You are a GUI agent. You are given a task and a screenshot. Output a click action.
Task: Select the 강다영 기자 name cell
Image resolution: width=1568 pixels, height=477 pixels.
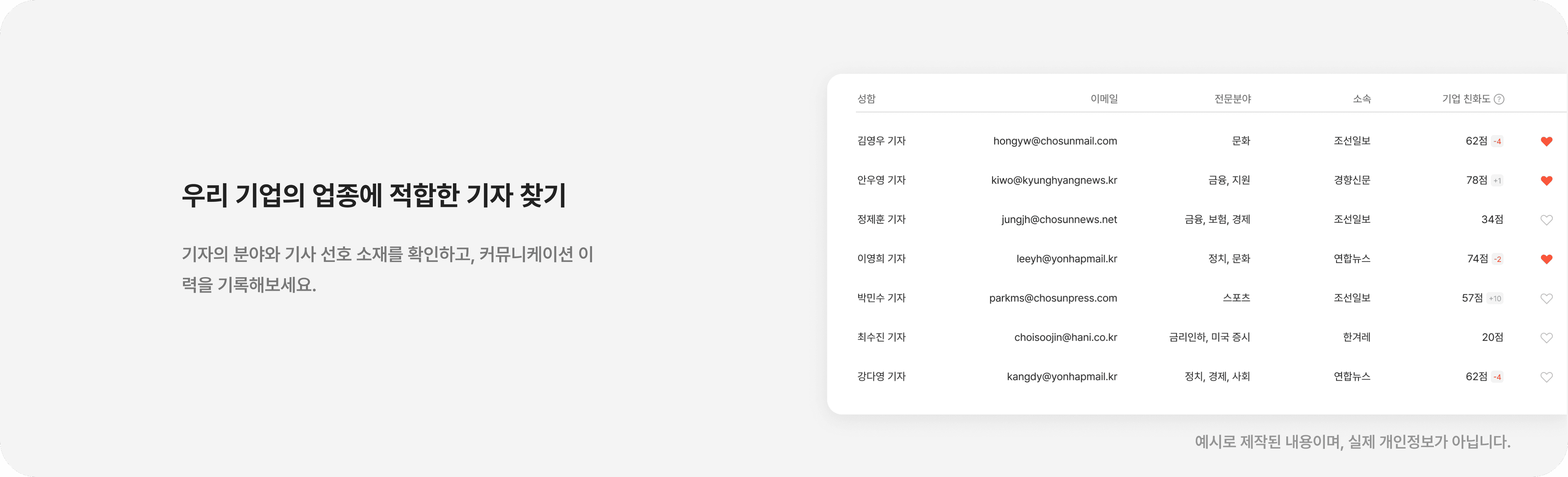coord(882,377)
